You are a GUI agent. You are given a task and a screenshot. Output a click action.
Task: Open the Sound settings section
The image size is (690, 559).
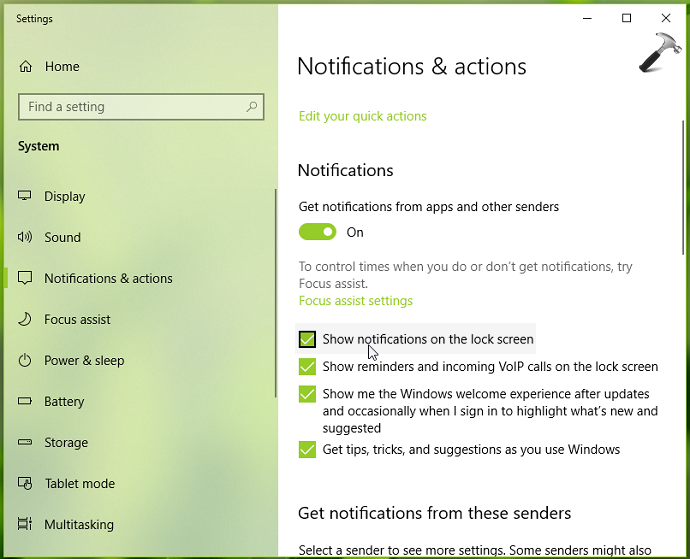click(62, 237)
